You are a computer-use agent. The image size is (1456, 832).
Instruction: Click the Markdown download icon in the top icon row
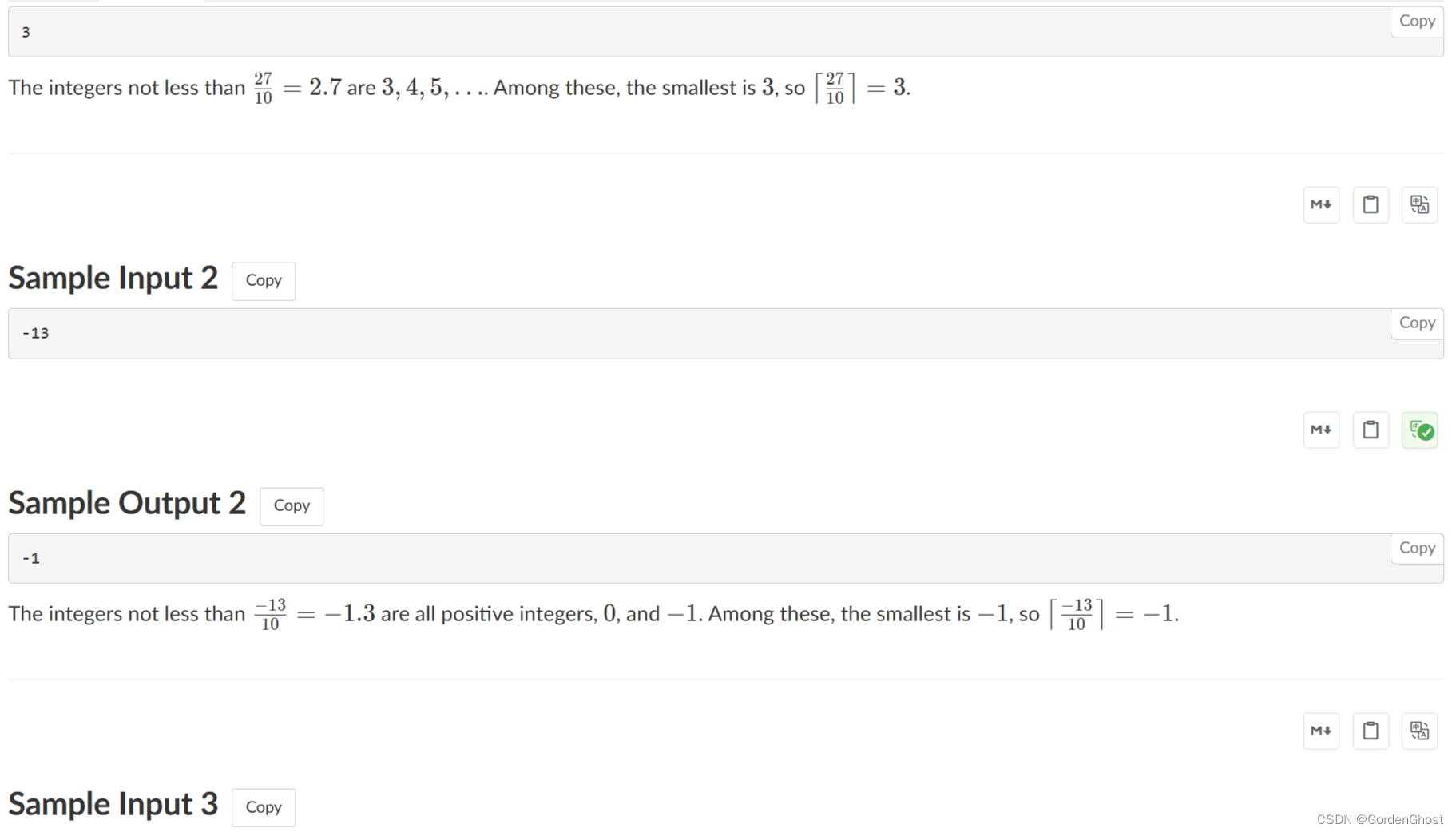click(1321, 204)
